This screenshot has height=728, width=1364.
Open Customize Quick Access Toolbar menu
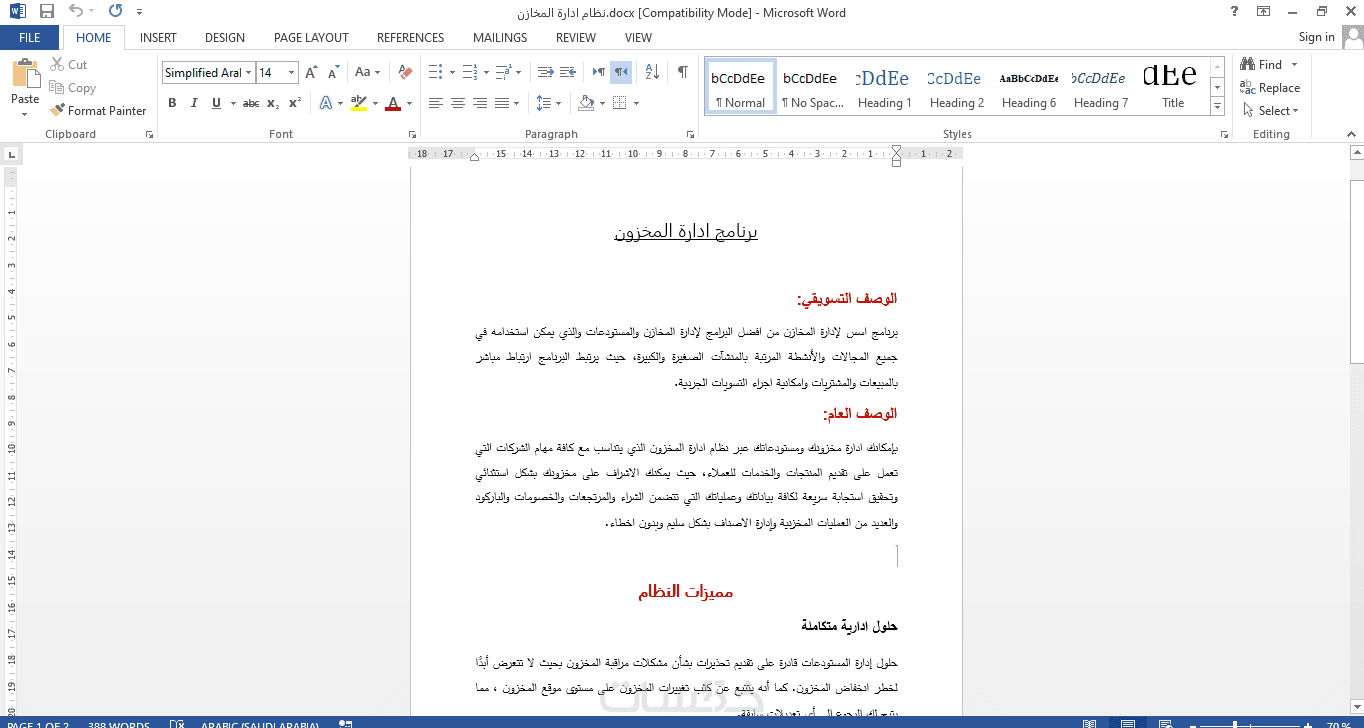pos(139,12)
